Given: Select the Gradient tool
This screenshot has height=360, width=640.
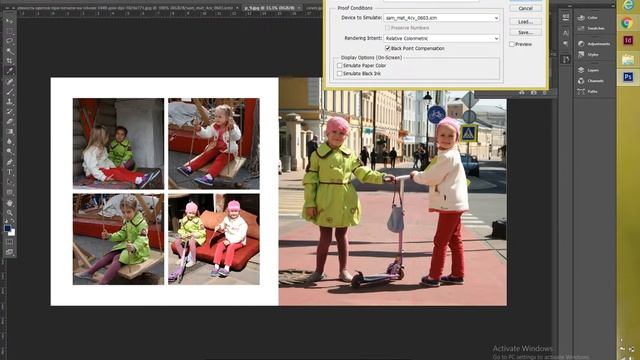Looking at the screenshot, I should 9,131.
